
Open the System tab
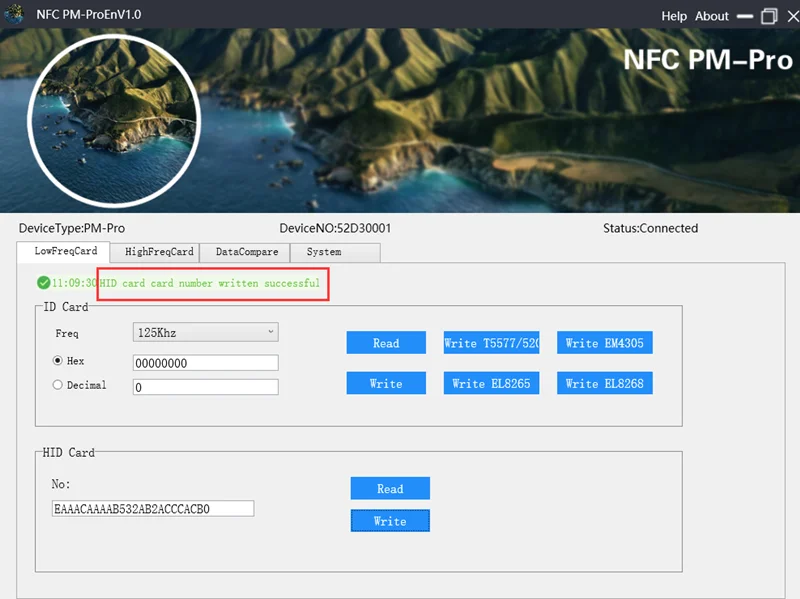(335, 252)
